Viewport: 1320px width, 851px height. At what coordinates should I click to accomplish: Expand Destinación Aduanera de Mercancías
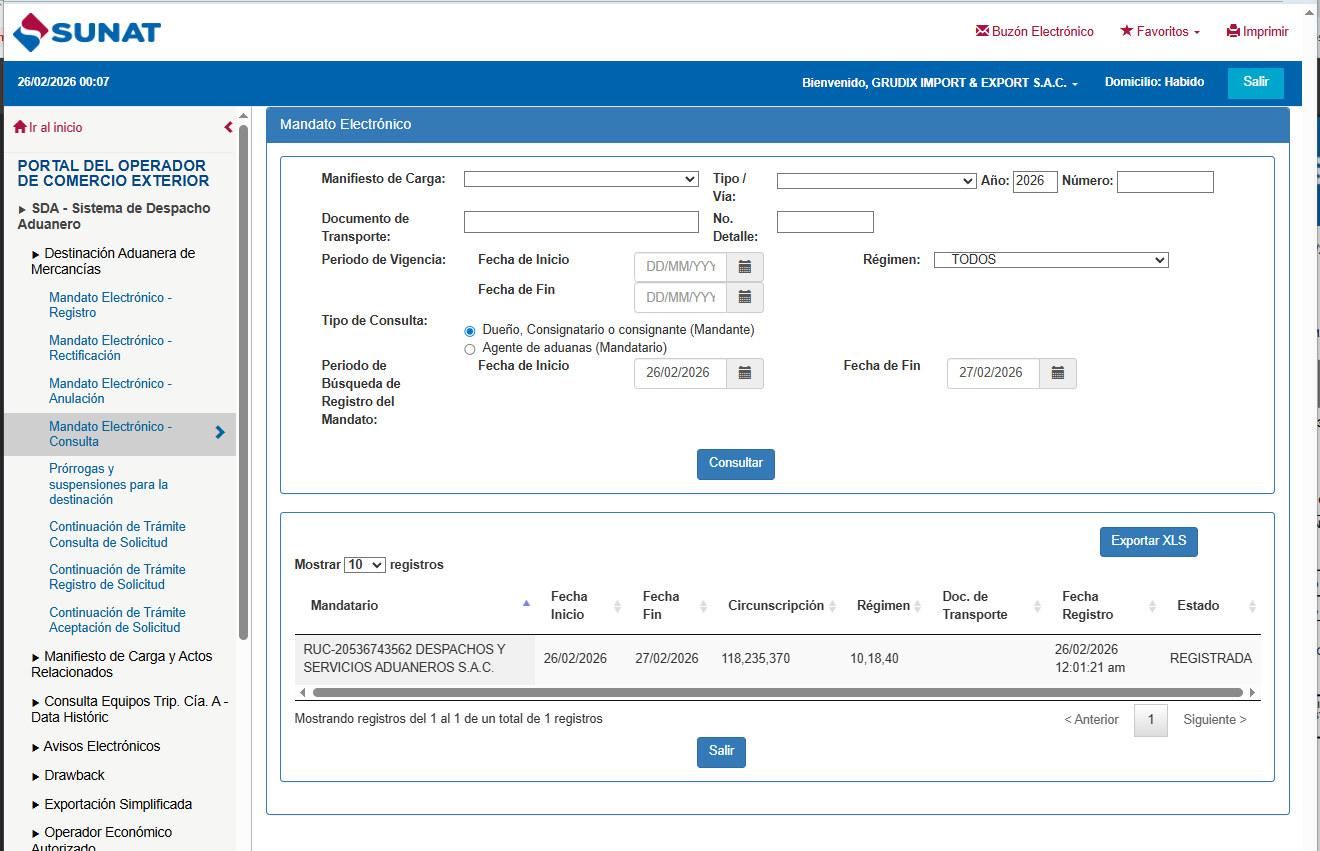pos(113,261)
